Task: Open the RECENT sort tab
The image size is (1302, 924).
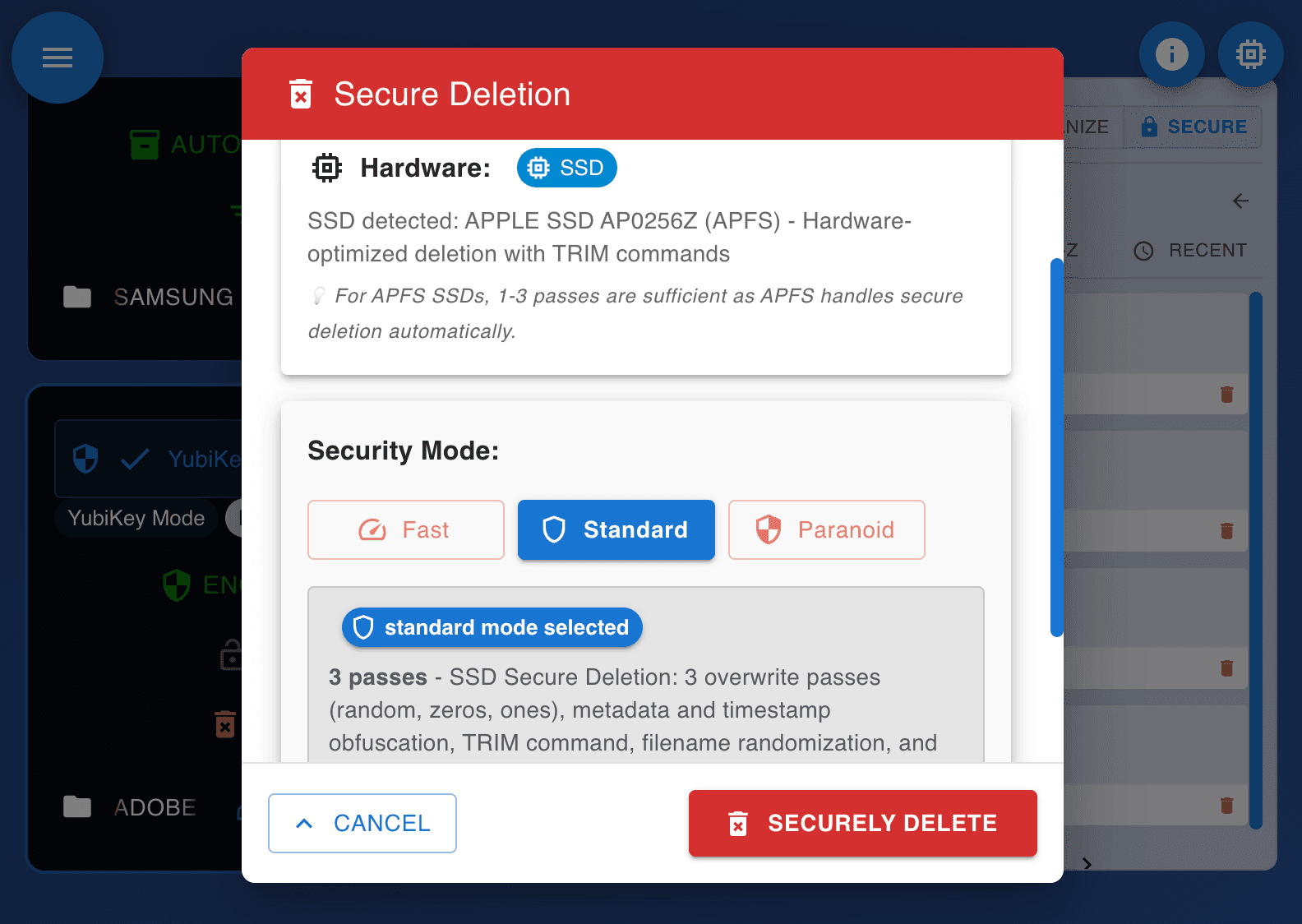Action: [1190, 251]
